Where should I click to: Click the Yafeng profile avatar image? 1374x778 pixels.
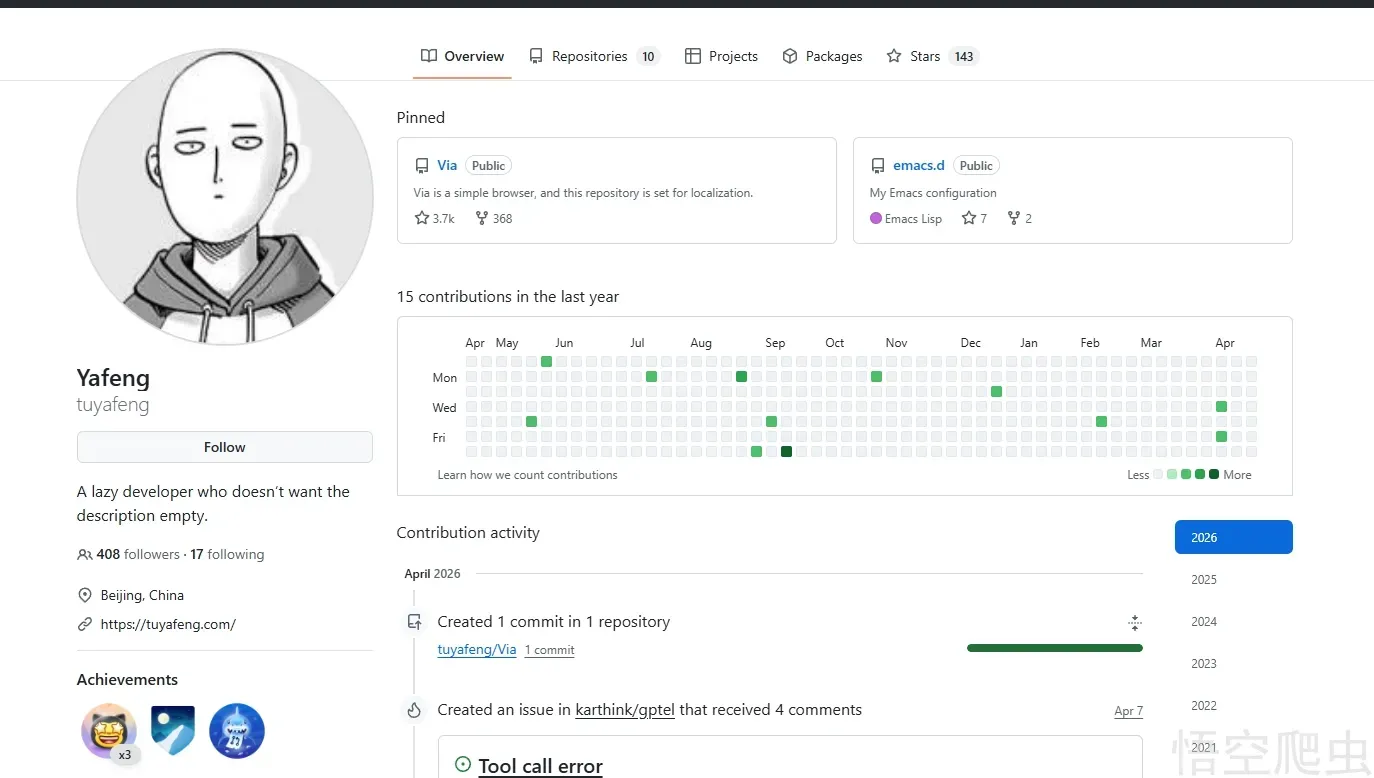225,197
